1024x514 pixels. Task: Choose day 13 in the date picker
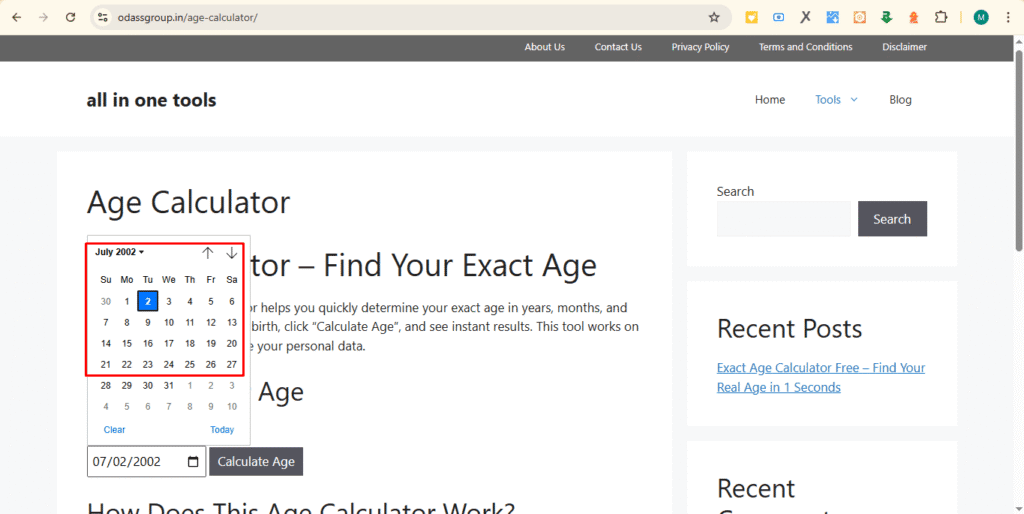(232, 322)
